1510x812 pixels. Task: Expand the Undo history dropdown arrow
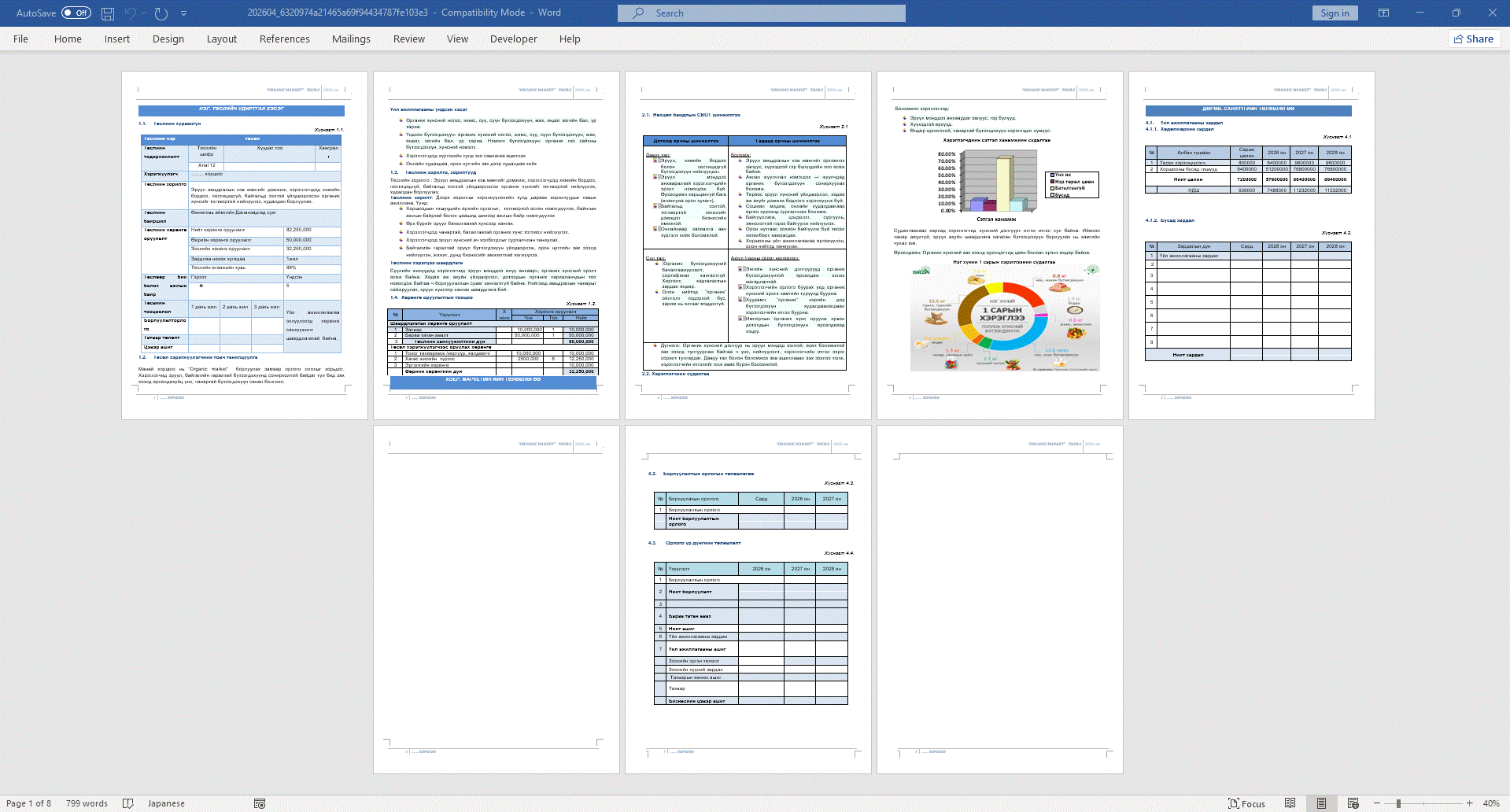pyautogui.click(x=144, y=13)
